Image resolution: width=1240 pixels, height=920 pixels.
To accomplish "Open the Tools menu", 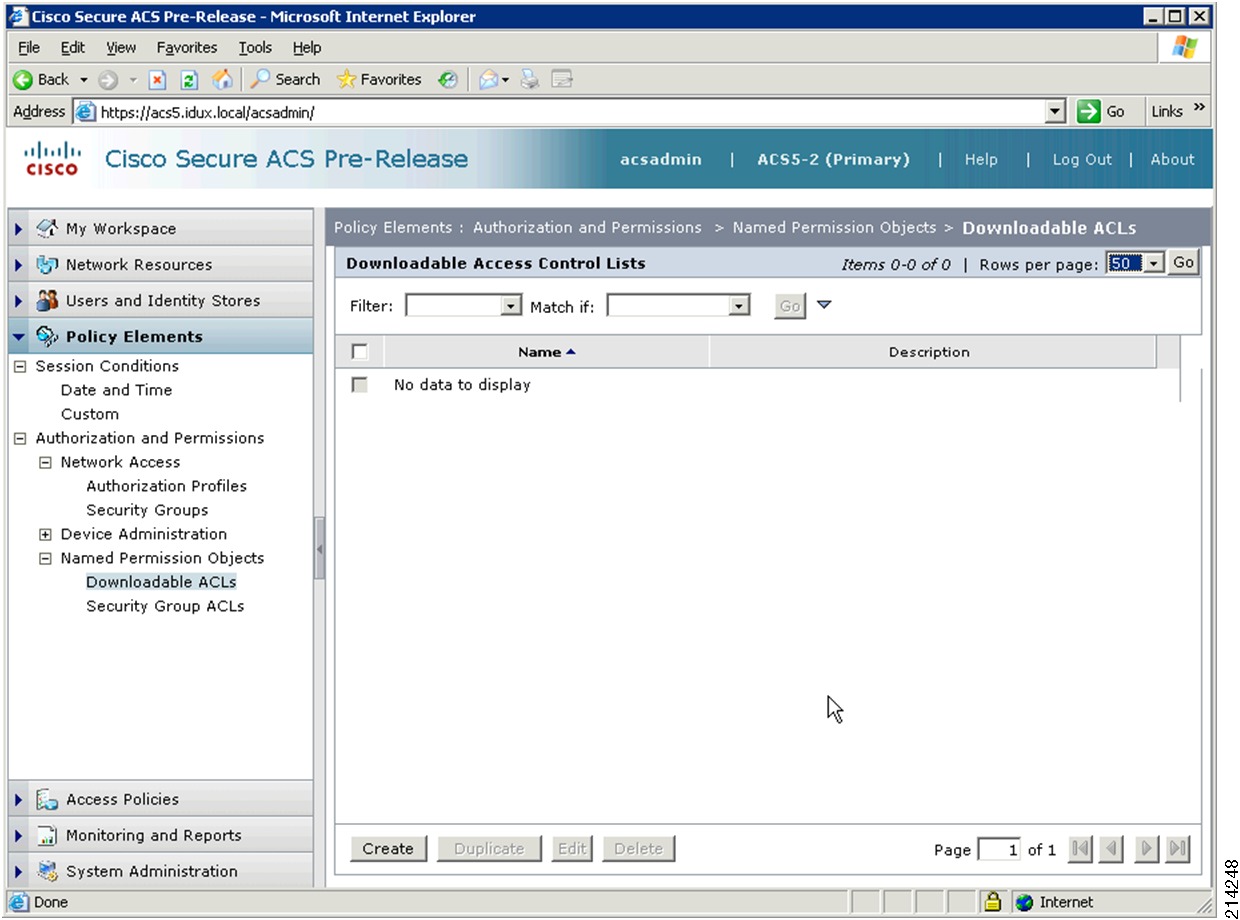I will [255, 47].
